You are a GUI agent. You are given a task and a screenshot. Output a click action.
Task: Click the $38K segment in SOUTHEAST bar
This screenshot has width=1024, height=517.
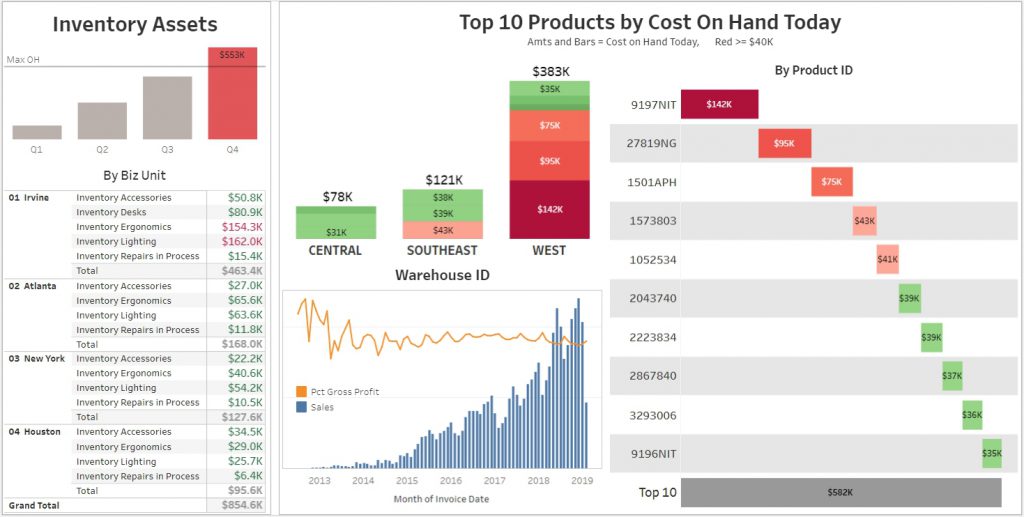click(443, 197)
